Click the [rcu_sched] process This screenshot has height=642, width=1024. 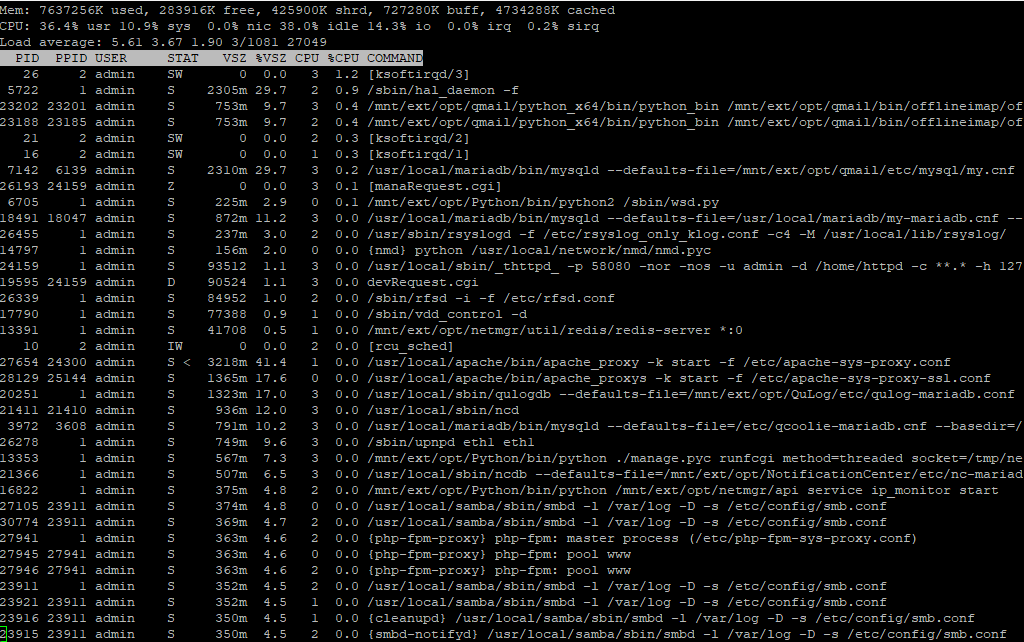tap(411, 346)
